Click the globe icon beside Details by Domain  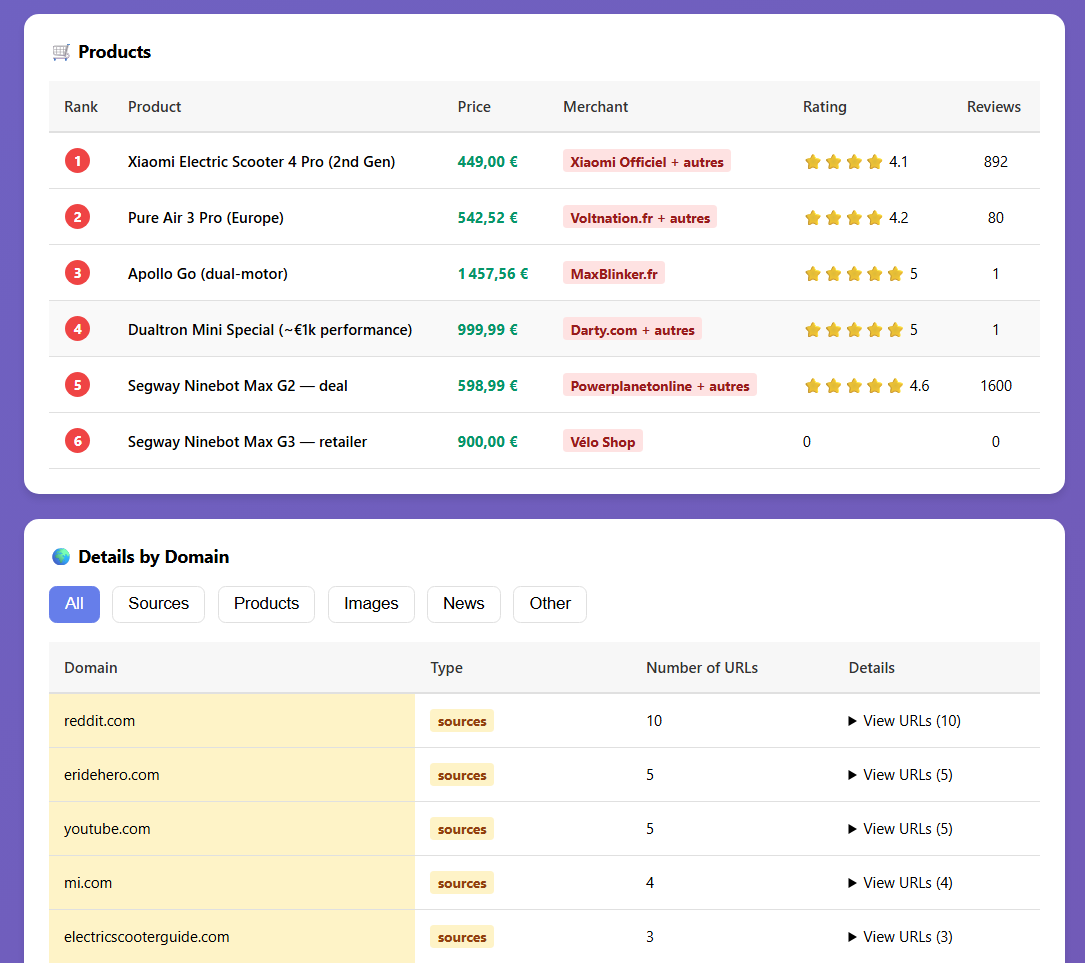tap(61, 556)
